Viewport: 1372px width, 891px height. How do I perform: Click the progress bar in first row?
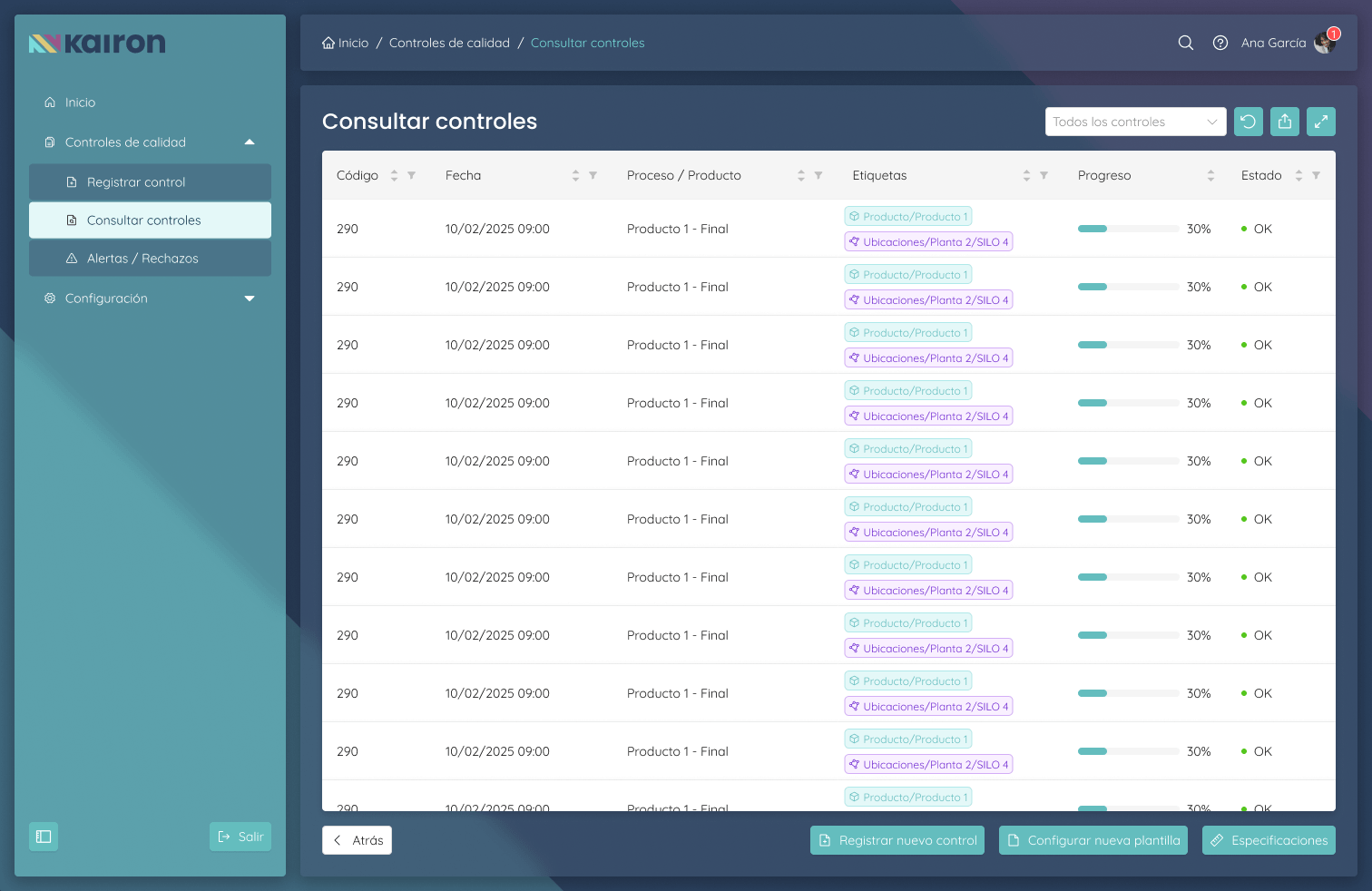(x=1128, y=229)
